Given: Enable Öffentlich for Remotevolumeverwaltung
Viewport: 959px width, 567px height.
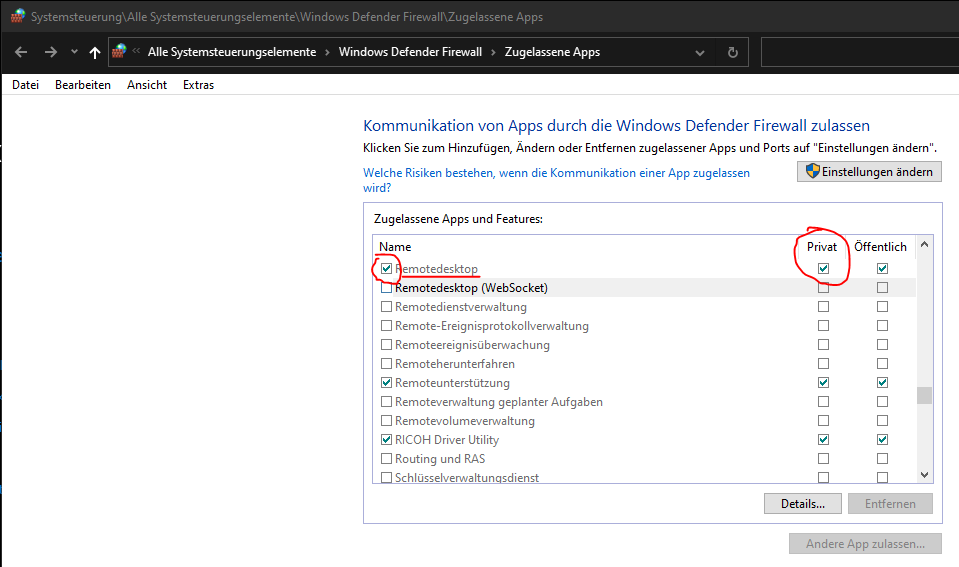Looking at the screenshot, I should (882, 420).
